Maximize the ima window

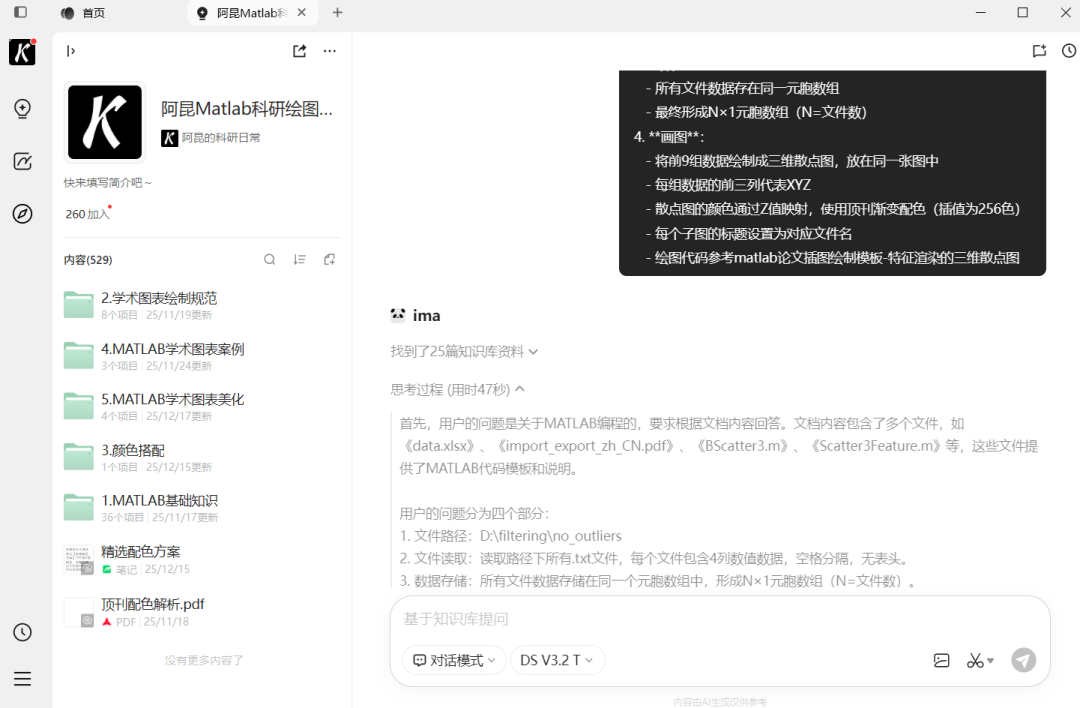pyautogui.click(x=1023, y=12)
